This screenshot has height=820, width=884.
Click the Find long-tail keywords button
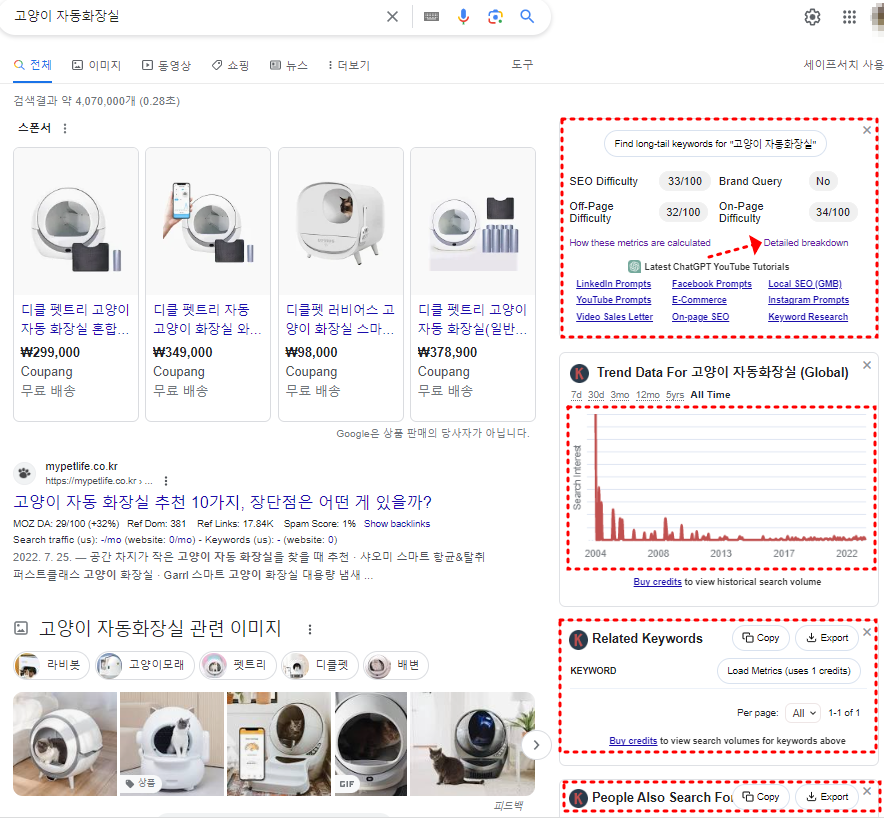(715, 144)
